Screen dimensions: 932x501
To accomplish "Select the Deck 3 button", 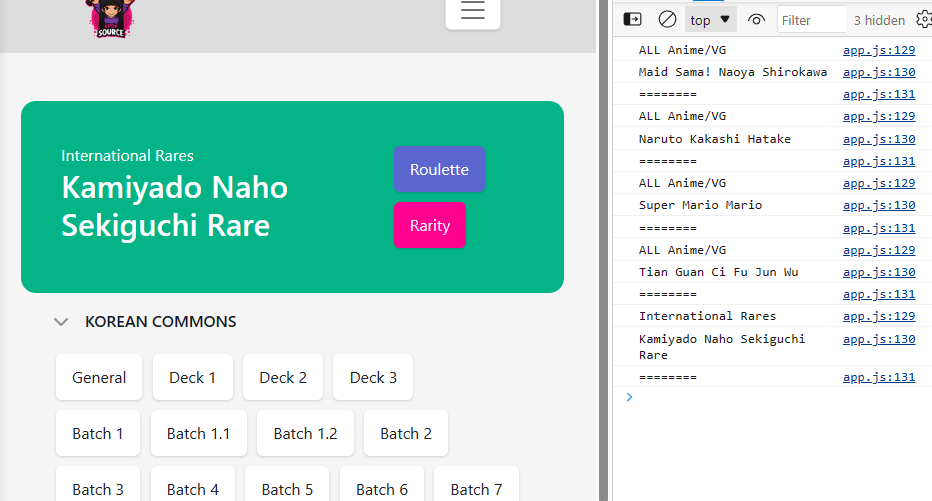I will pyautogui.click(x=373, y=377).
